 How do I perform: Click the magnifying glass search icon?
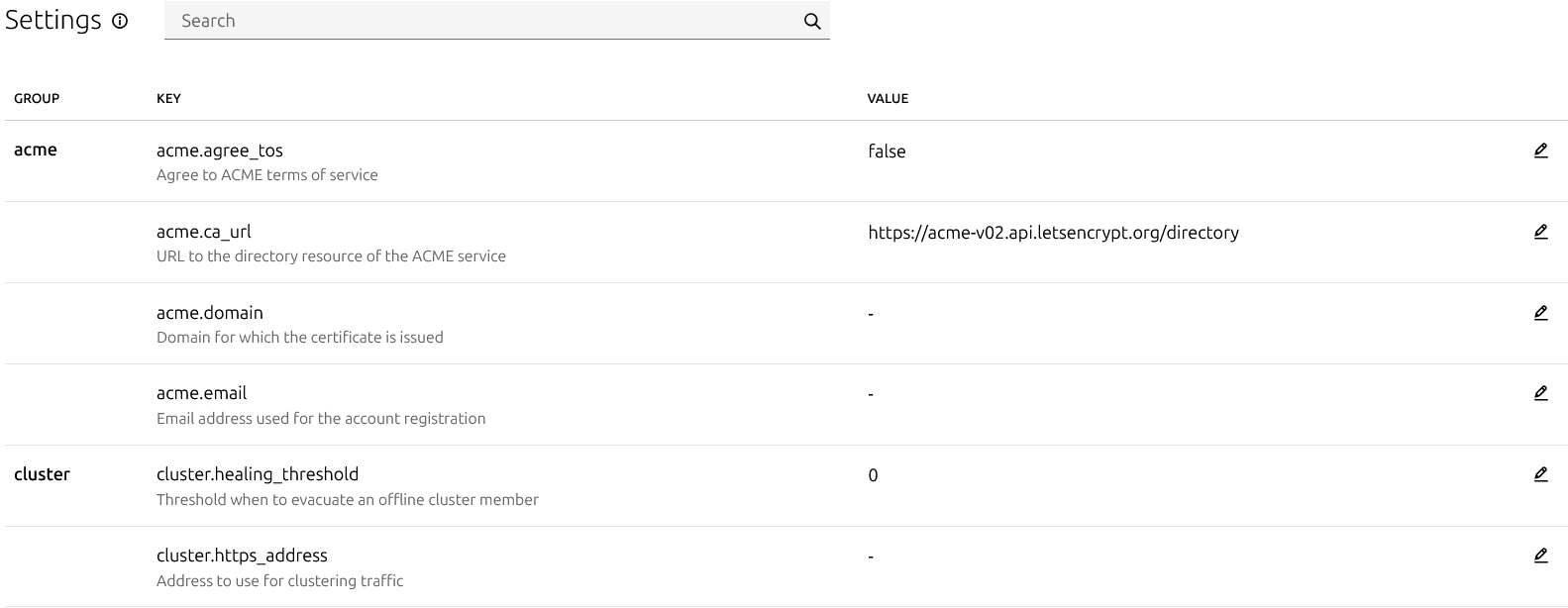coord(811,21)
